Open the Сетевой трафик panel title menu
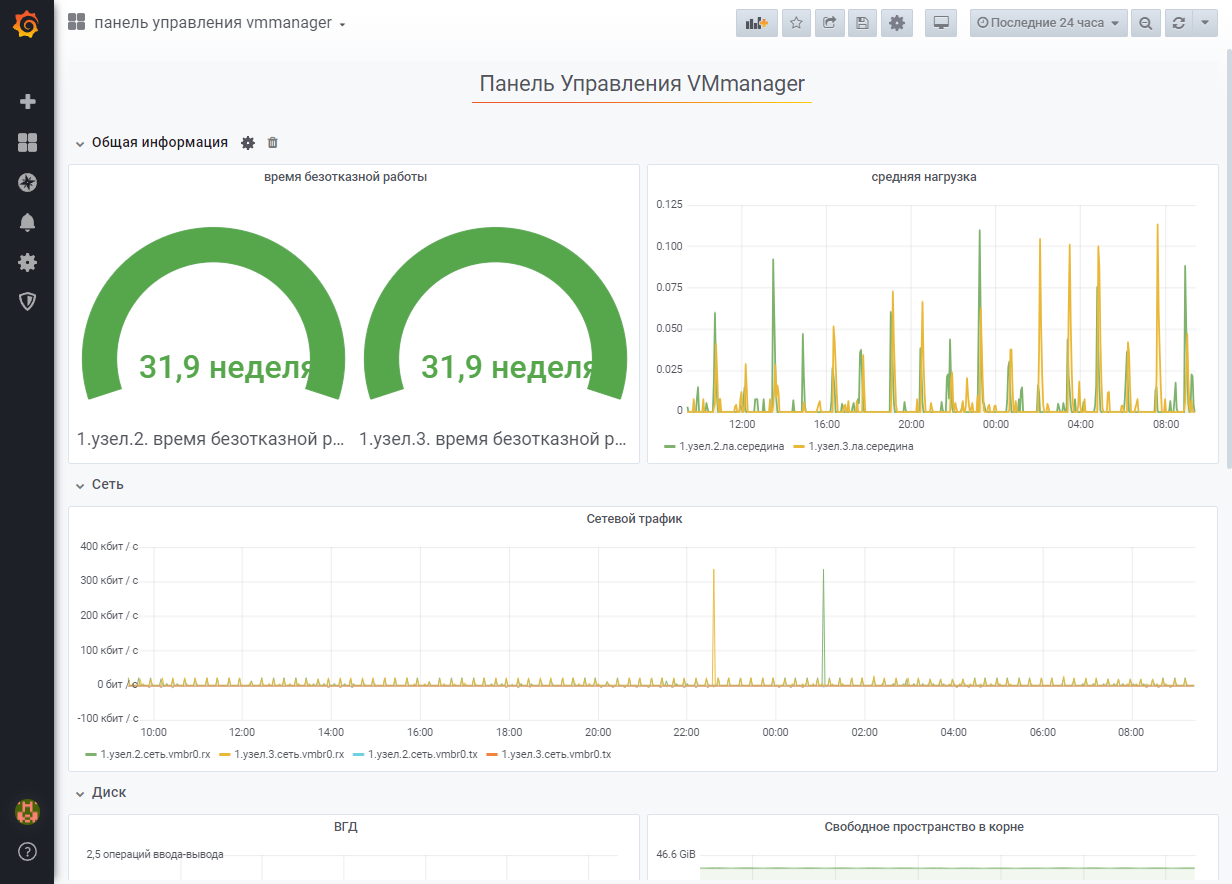This screenshot has width=1232, height=884. coord(634,519)
